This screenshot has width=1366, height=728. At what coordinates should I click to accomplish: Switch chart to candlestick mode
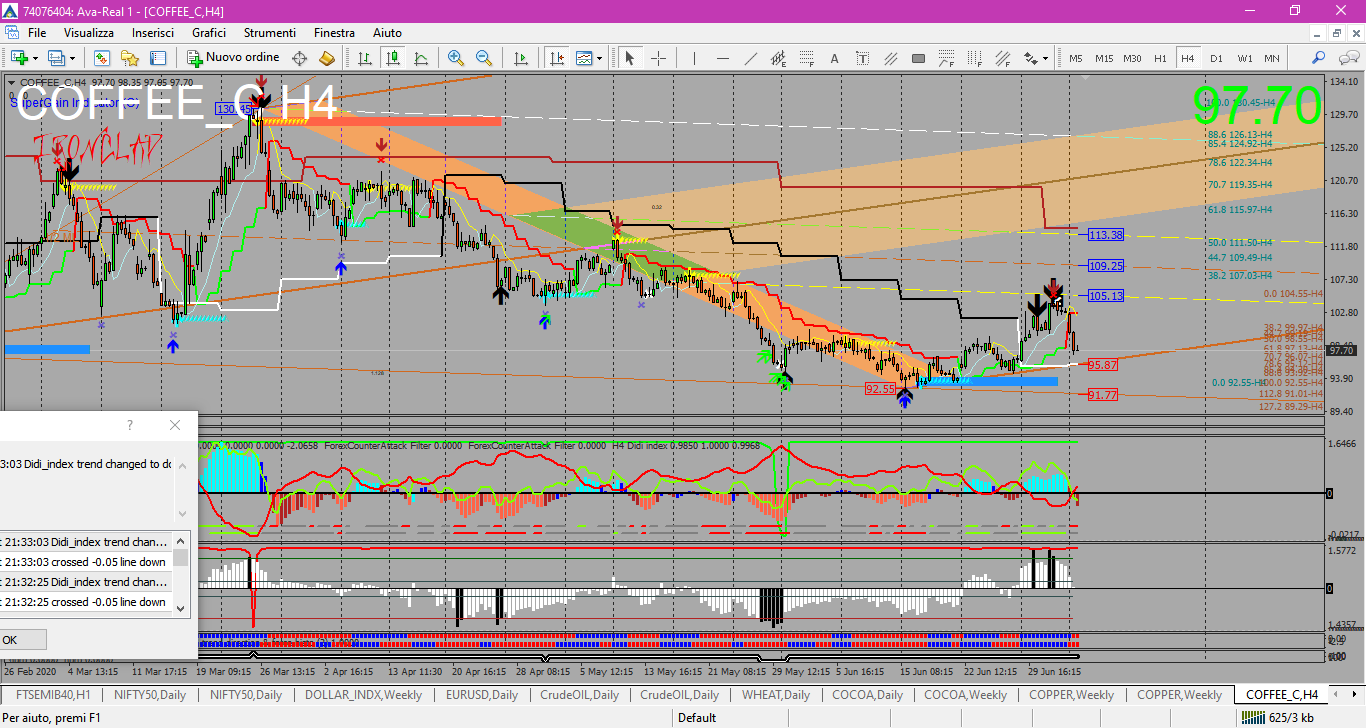tap(393, 58)
